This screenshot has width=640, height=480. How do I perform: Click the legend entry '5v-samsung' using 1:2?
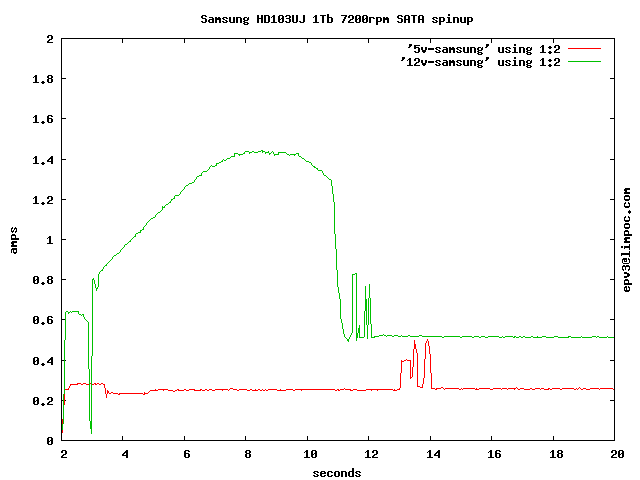tap(484, 49)
